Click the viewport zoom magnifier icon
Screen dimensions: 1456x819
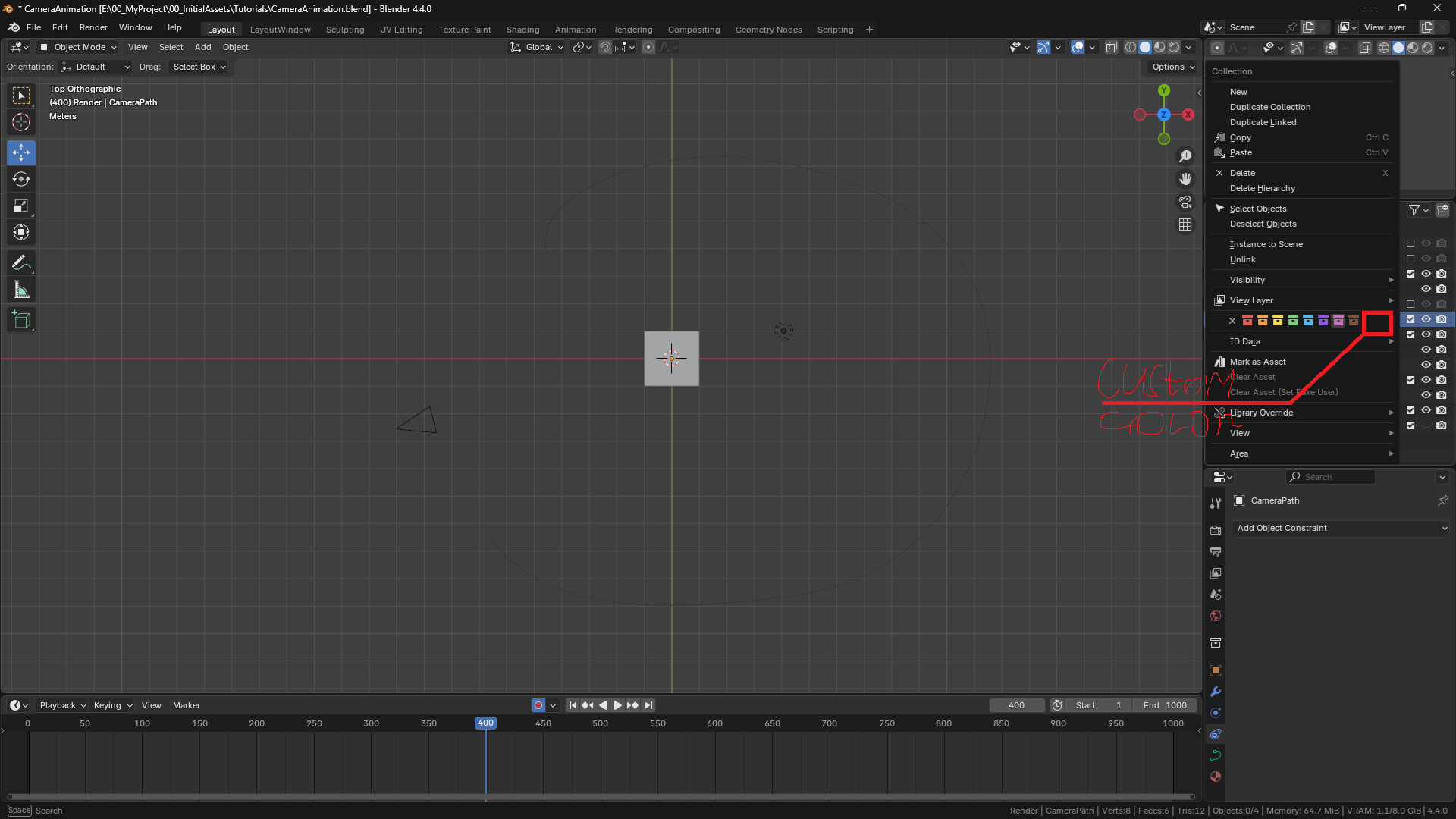1185,156
